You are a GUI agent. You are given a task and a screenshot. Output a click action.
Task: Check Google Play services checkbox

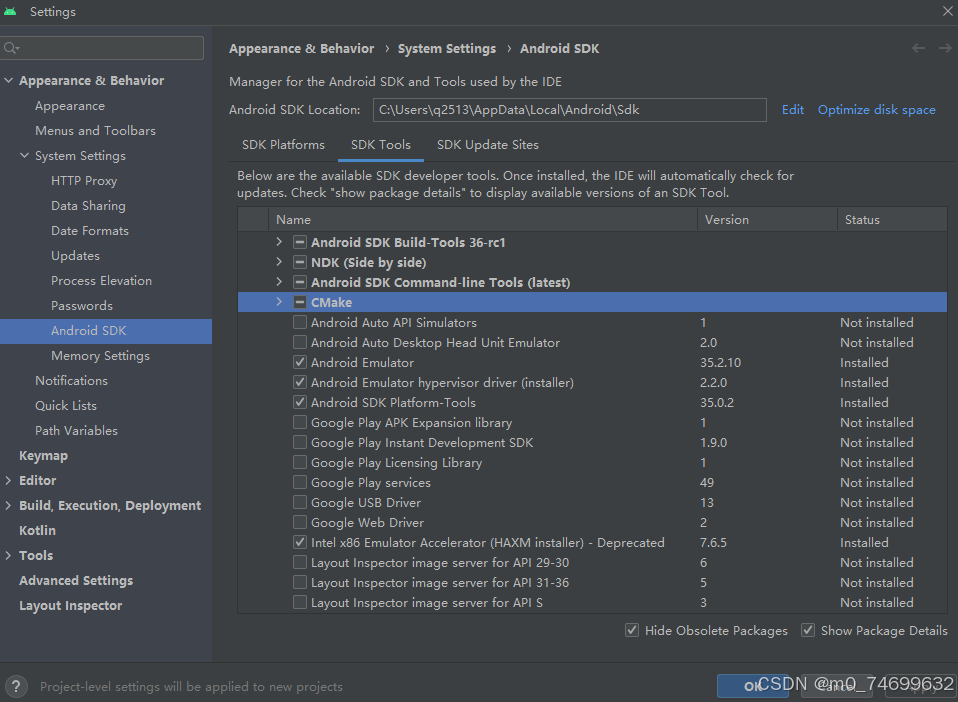pos(300,482)
